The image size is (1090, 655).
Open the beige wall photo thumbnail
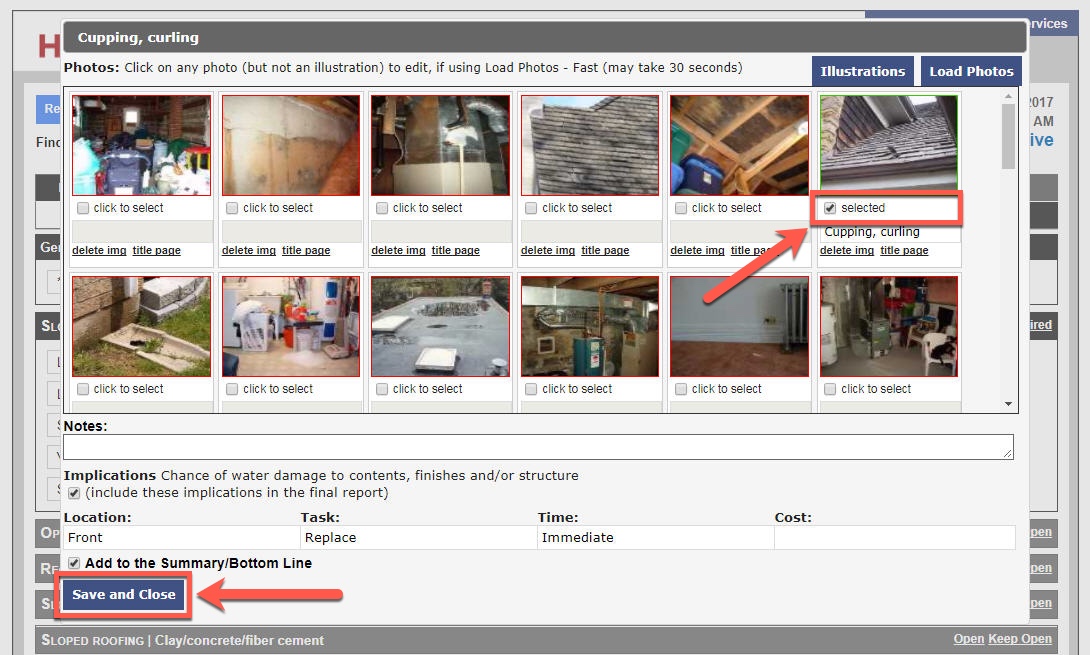click(x=291, y=145)
